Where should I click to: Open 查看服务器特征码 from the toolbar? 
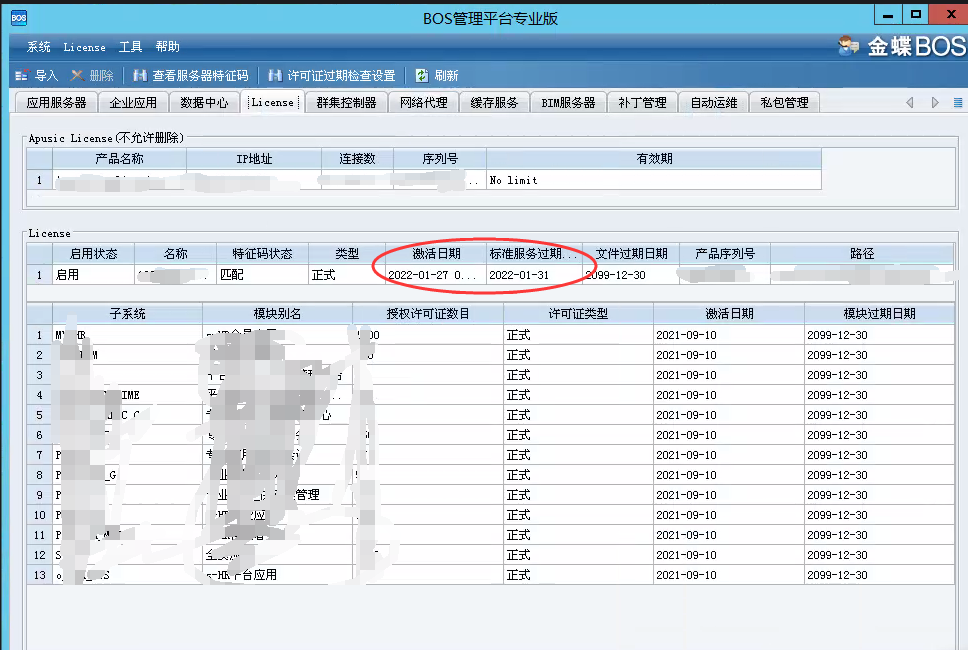pyautogui.click(x=191, y=75)
